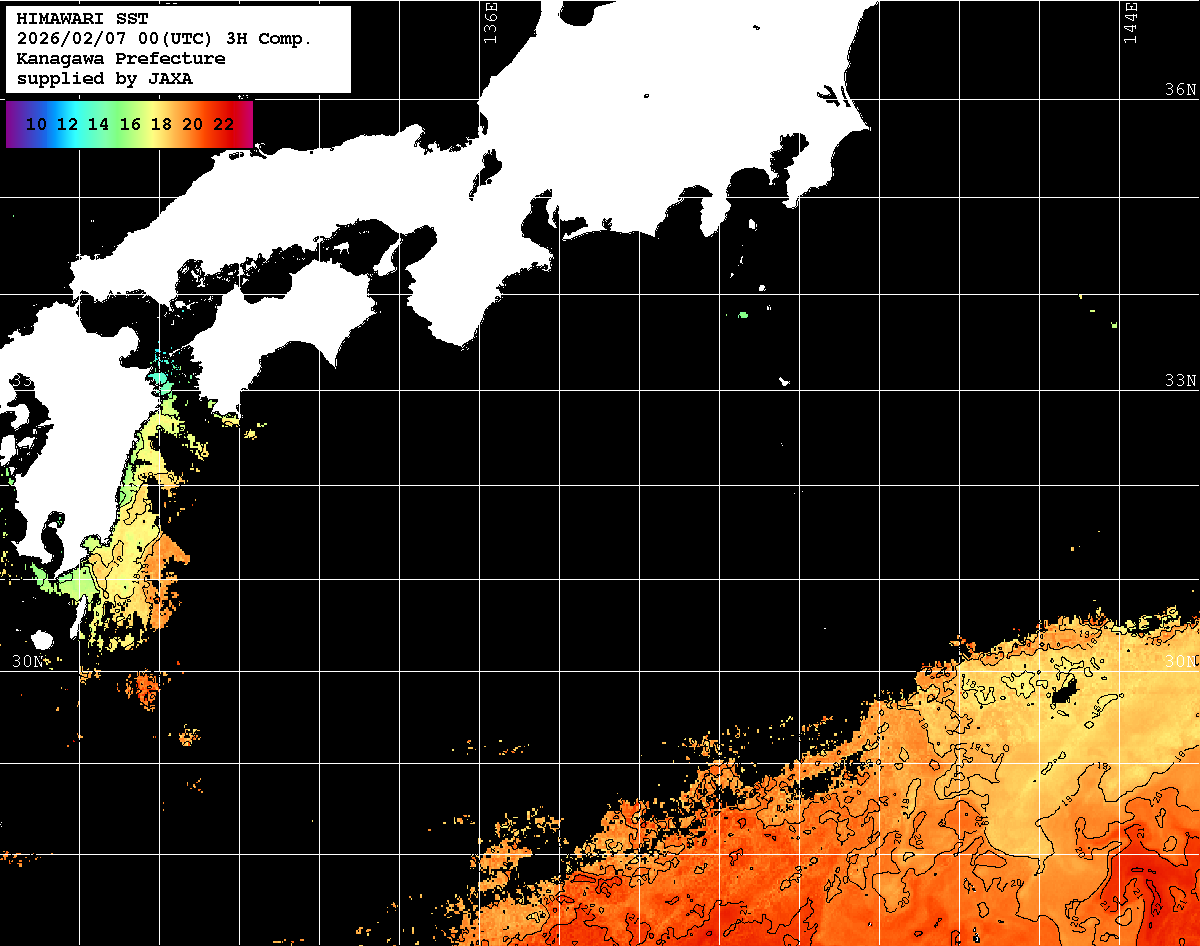
Task: Click the 30N label on the left edge
Action: [x=27, y=661]
